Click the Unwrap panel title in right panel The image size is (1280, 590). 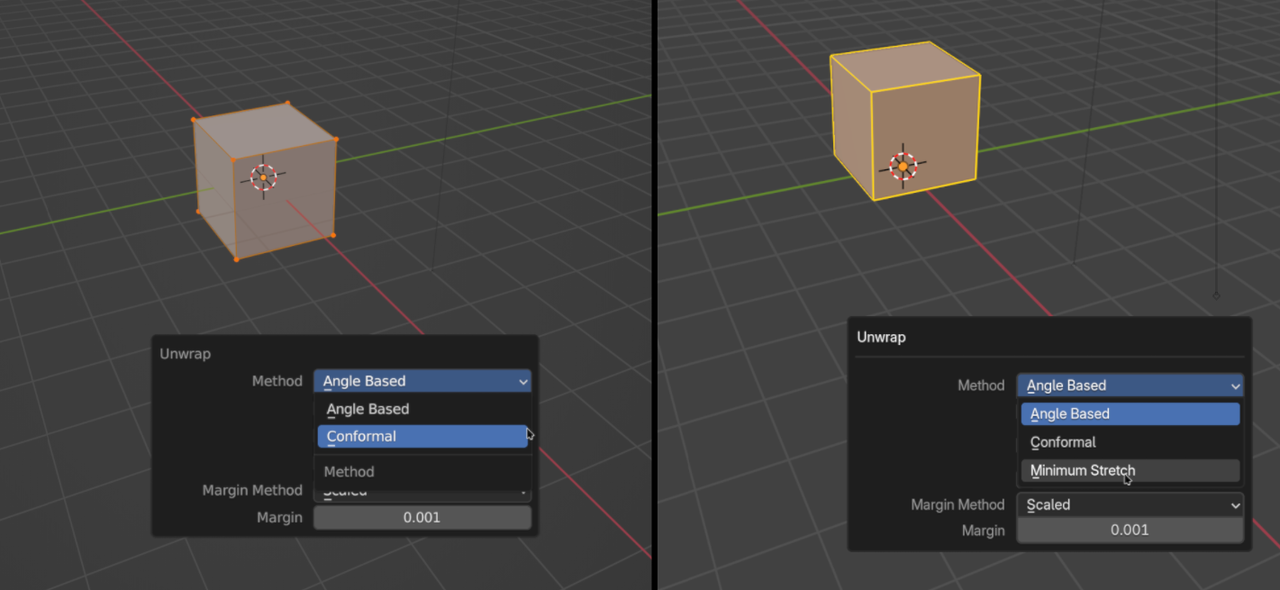(x=881, y=337)
